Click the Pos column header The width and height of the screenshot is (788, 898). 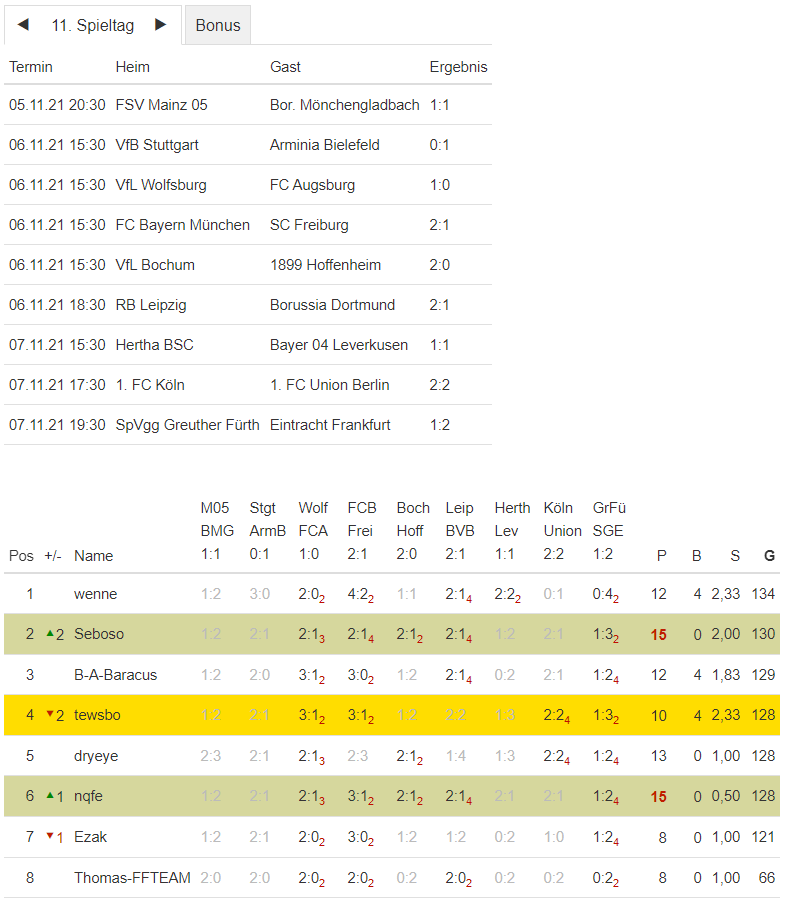21,556
